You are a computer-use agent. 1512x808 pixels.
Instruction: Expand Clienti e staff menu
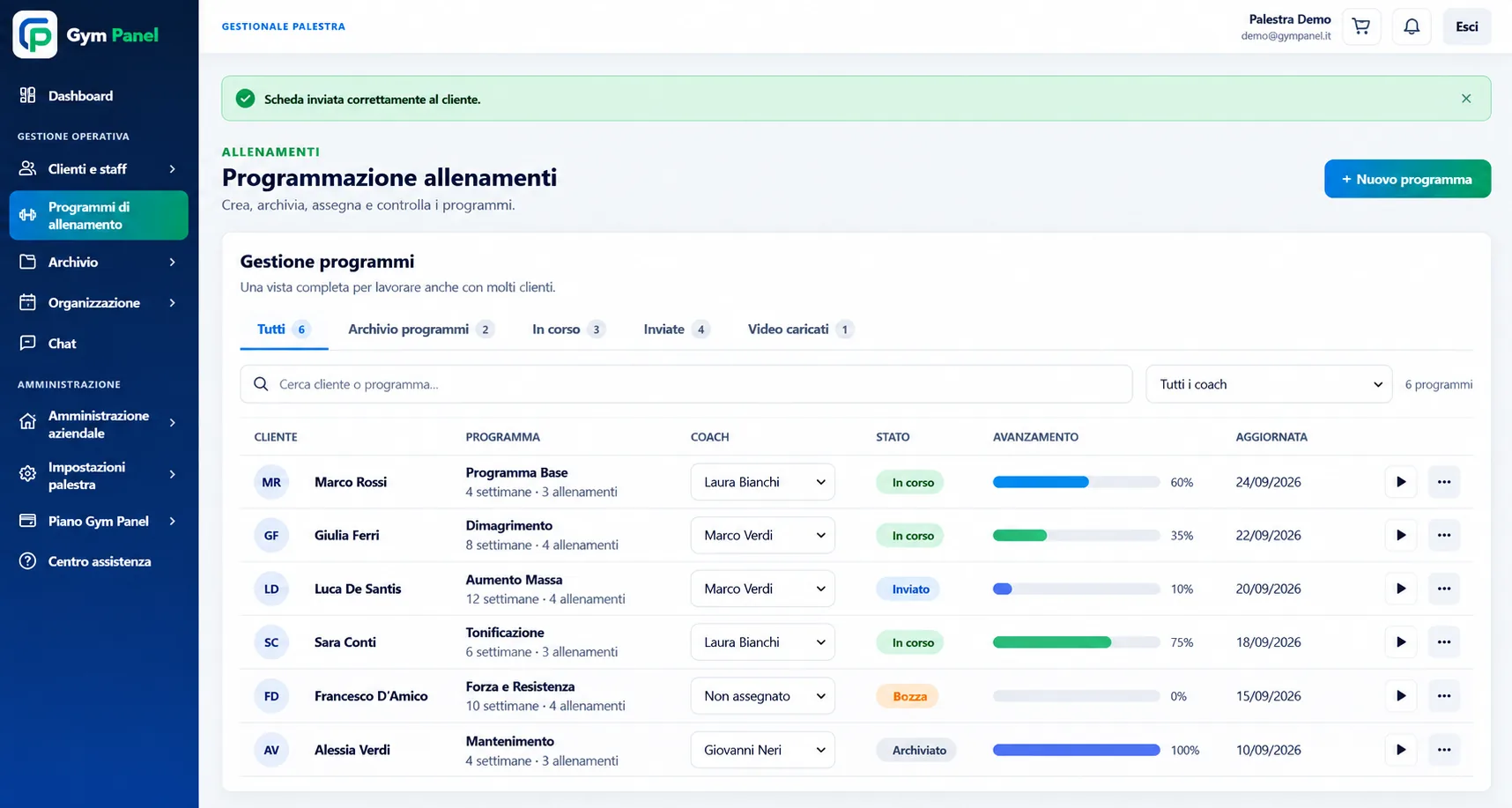click(99, 168)
